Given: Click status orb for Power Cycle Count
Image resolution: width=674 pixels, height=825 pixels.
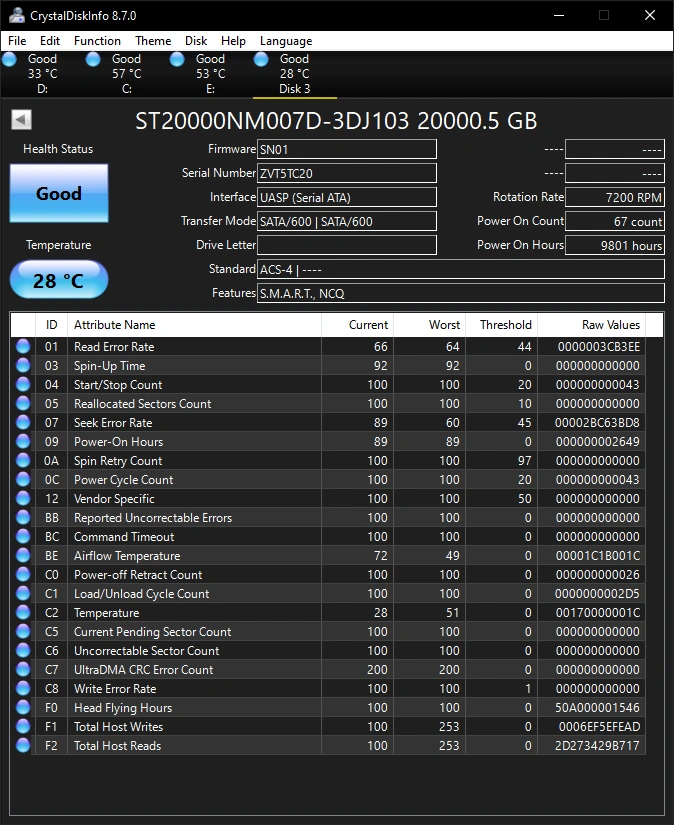Looking at the screenshot, I should (x=23, y=479).
